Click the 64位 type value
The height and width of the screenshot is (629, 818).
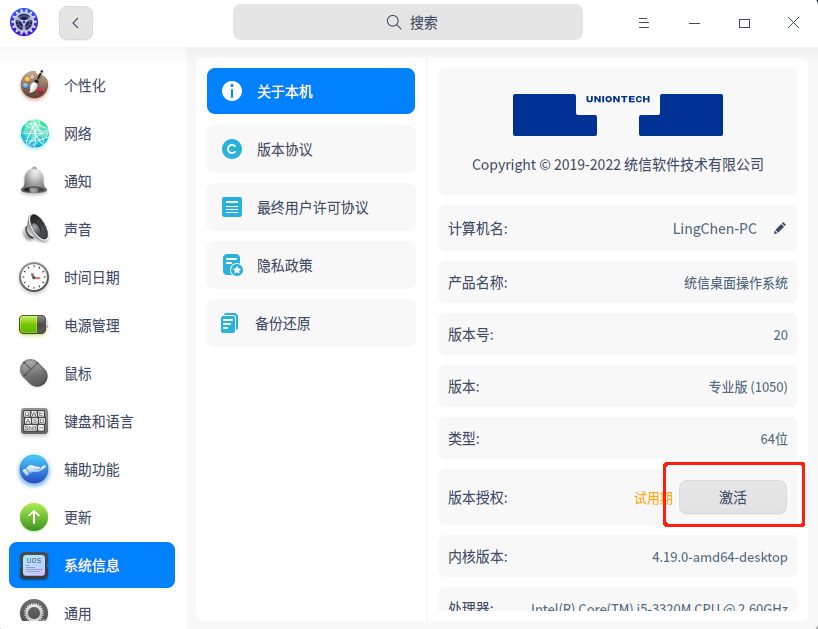[774, 439]
